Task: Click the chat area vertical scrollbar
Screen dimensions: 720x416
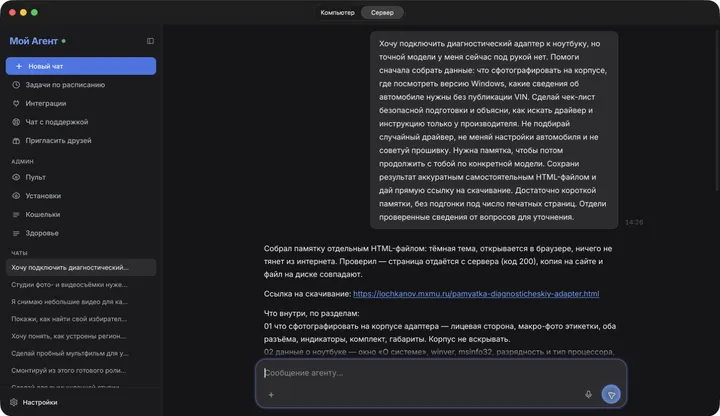Action: click(717, 110)
